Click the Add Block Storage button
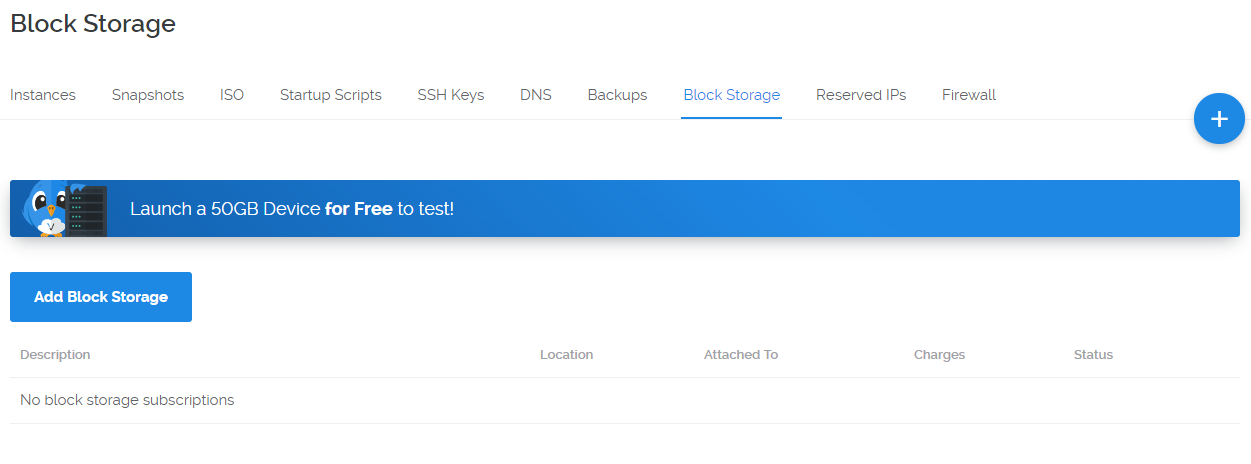 click(x=101, y=297)
